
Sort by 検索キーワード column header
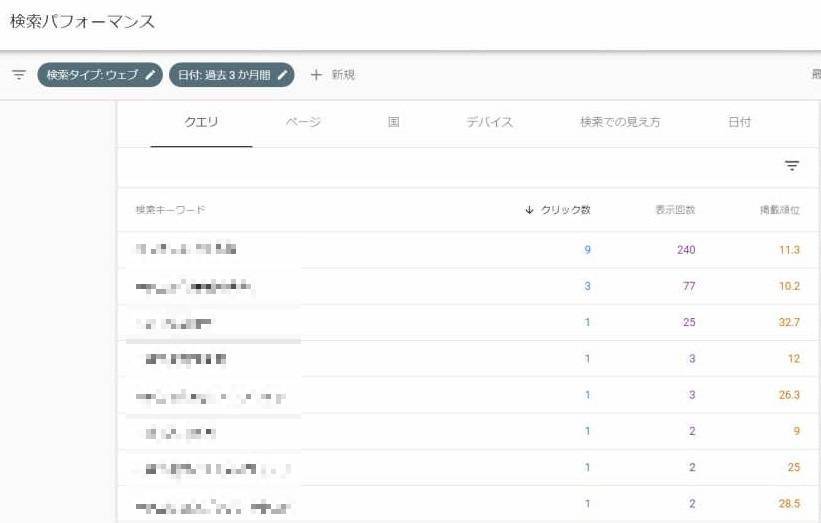[x=171, y=210]
